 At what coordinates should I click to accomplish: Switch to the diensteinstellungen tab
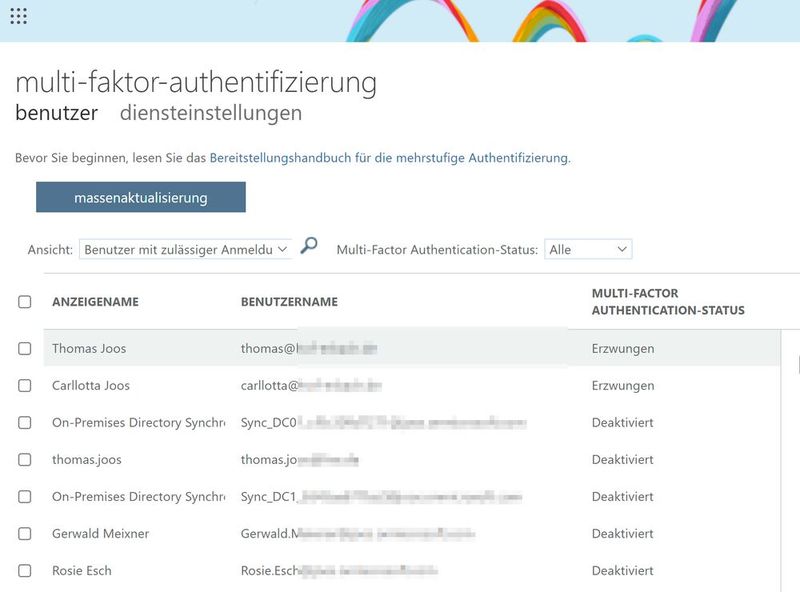[x=211, y=113]
